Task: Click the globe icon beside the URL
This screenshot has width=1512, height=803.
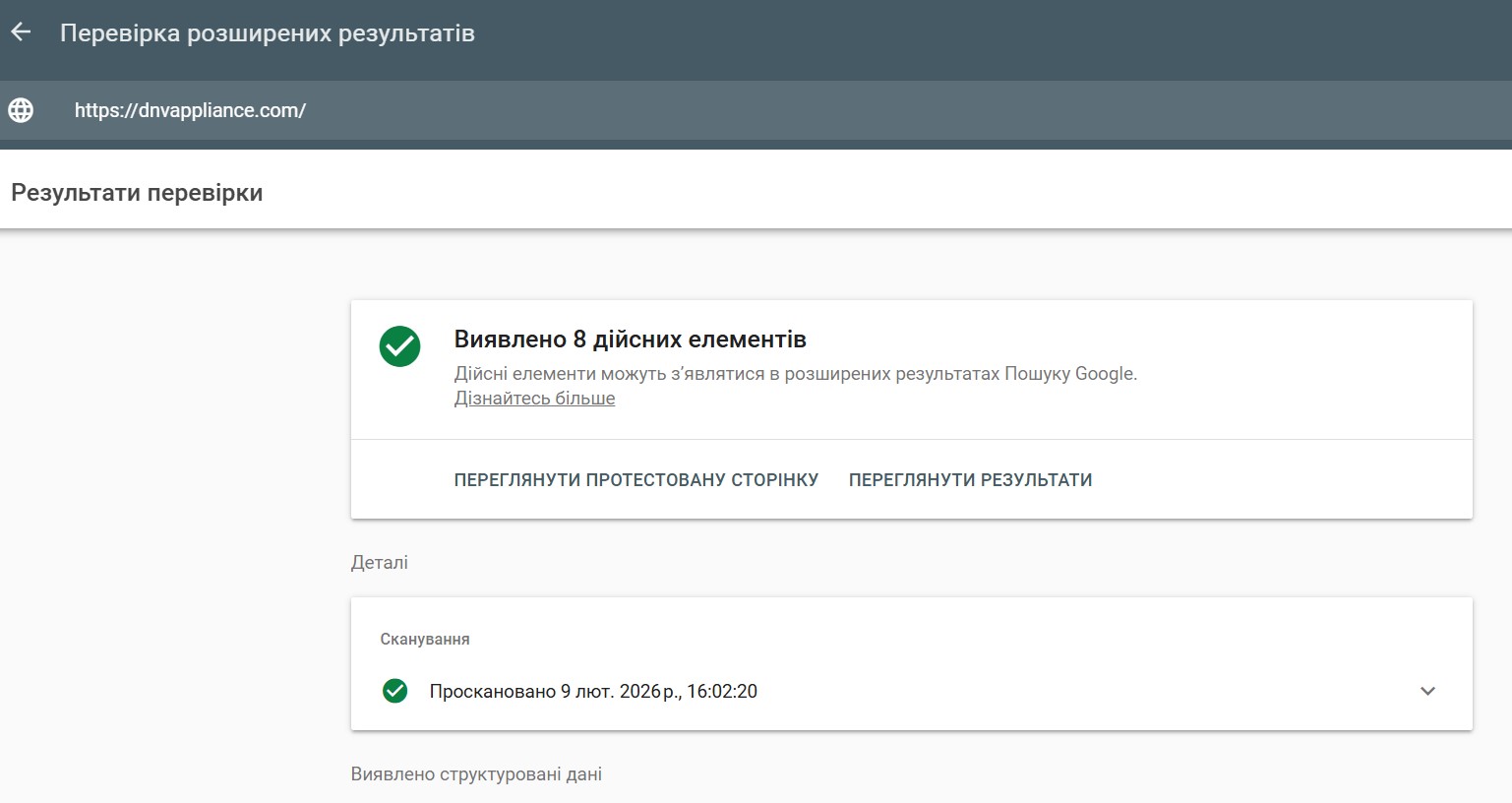Action: tap(21, 110)
